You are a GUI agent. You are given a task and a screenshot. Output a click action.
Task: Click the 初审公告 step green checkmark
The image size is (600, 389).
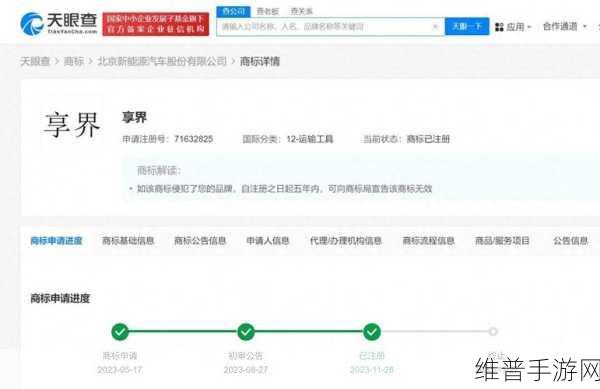pos(246,332)
